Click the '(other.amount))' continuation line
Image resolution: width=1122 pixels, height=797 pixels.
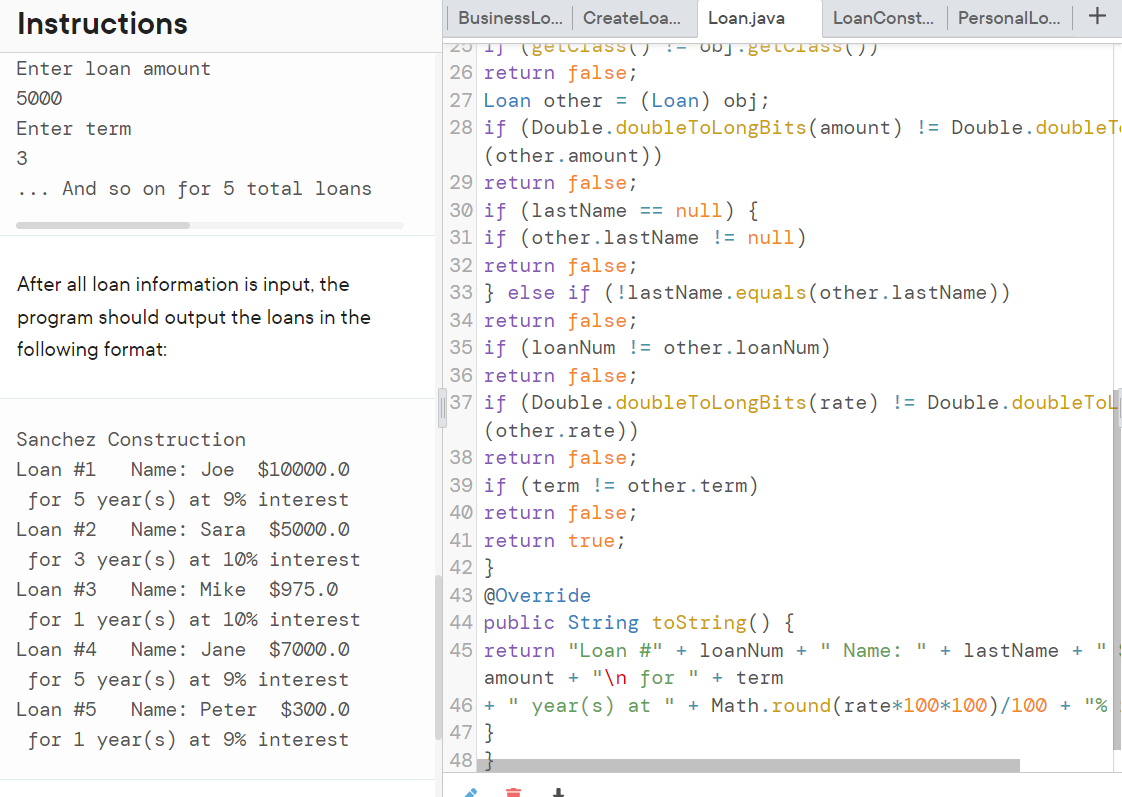572,155
